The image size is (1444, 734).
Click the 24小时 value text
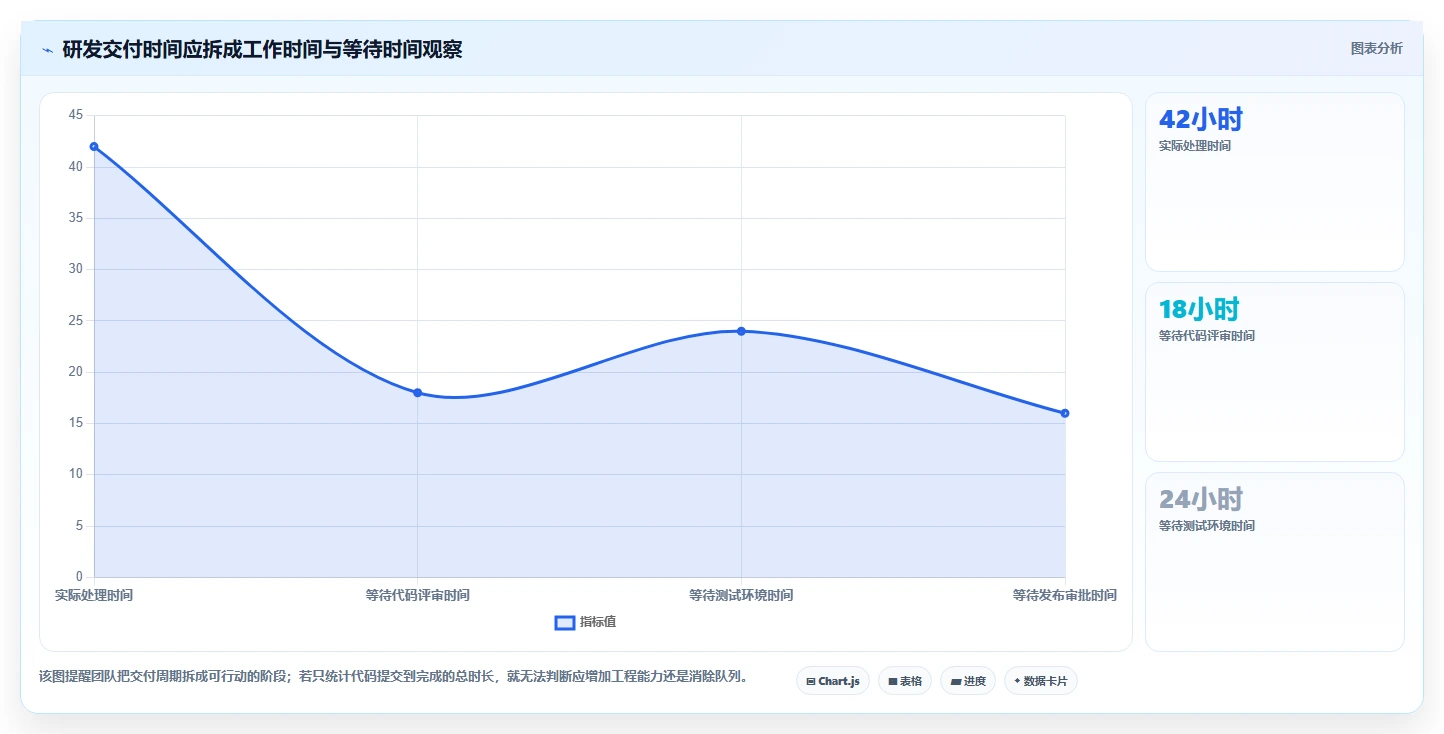(1201, 500)
